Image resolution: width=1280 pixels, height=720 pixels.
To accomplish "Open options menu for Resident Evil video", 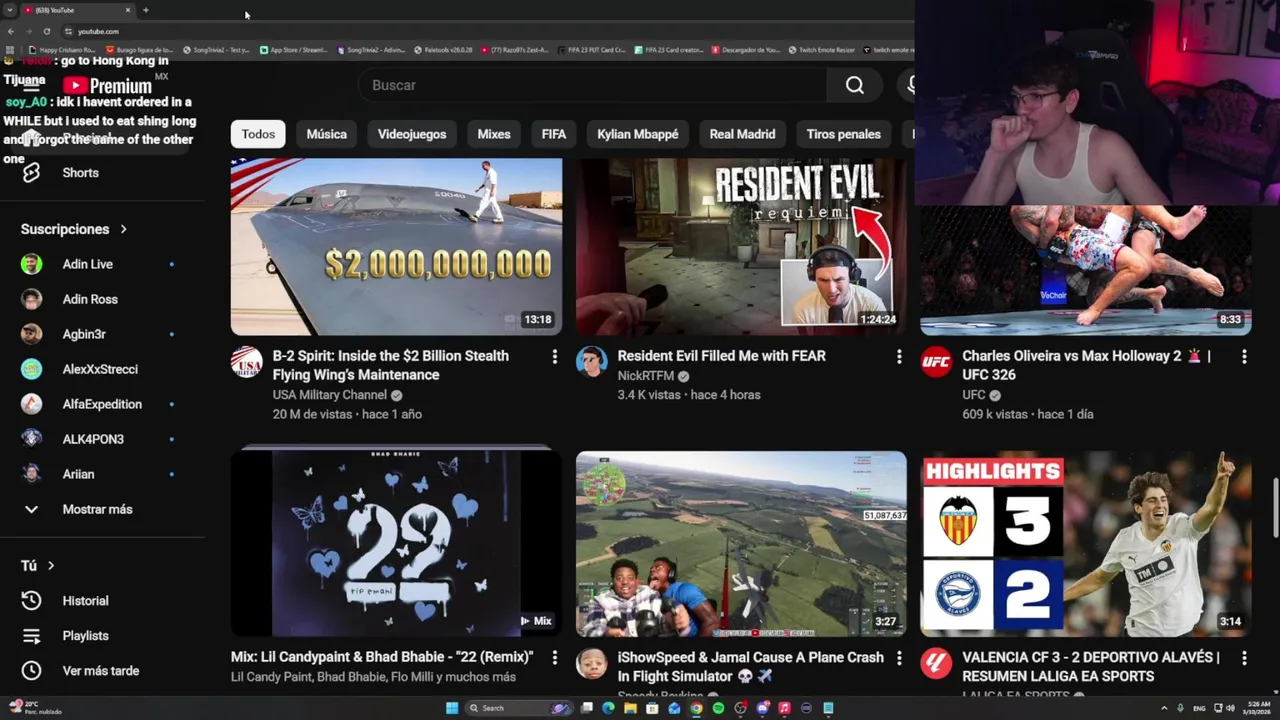I will pyautogui.click(x=899, y=356).
